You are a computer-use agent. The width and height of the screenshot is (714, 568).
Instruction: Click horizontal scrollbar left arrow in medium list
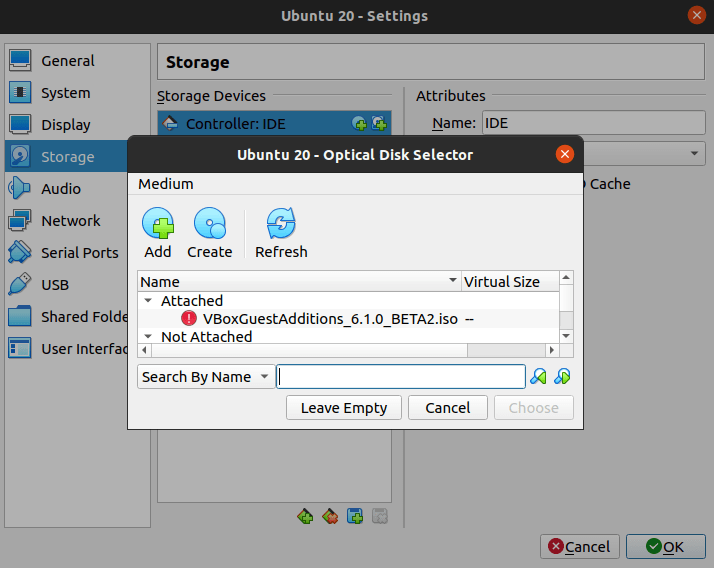tap(145, 350)
